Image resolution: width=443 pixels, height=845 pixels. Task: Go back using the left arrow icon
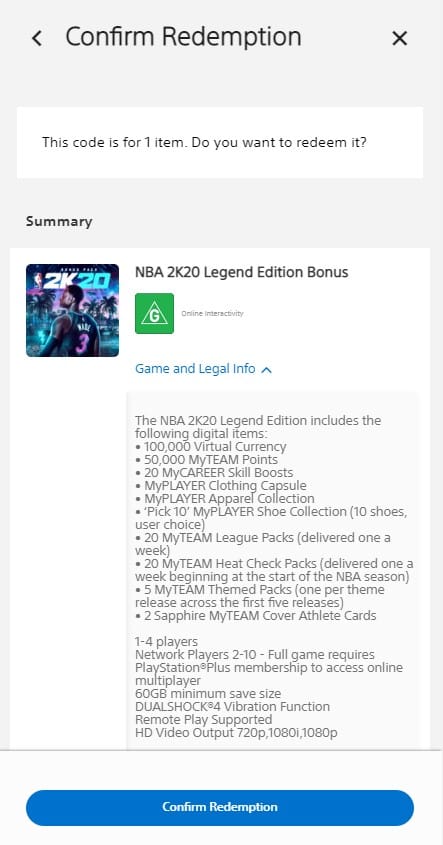coord(37,38)
